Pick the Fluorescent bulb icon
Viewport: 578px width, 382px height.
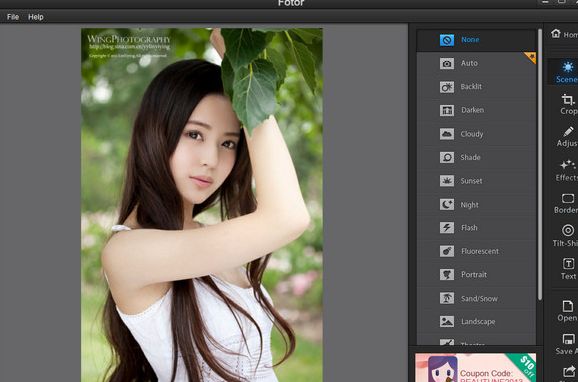coord(447,251)
